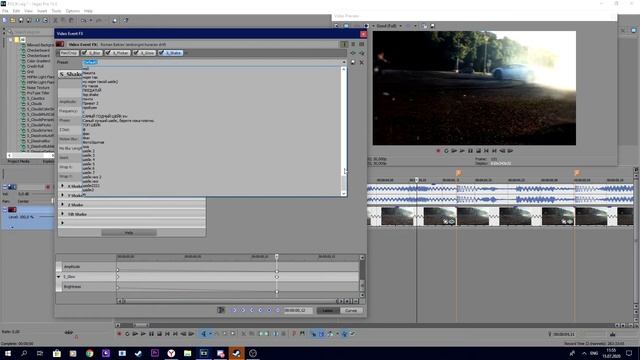Go to start in main transport
The height and width of the screenshot is (360, 640).
tap(167, 334)
